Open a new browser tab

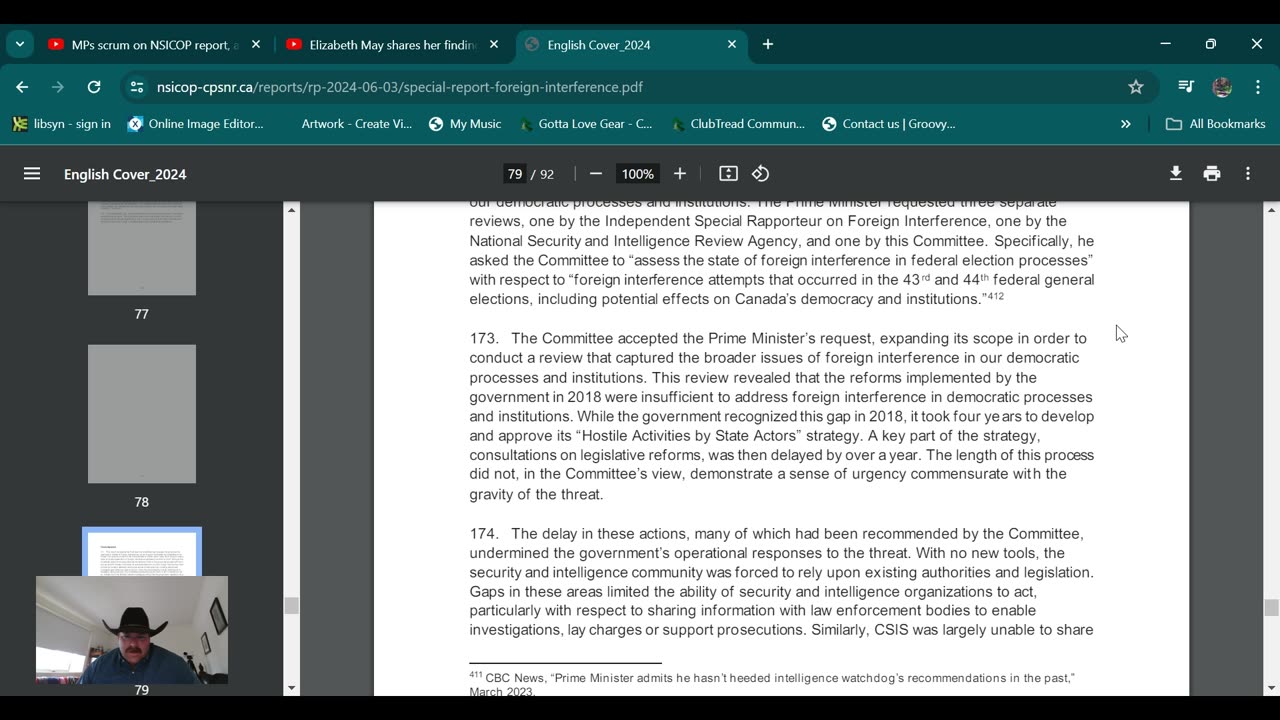pos(768,45)
